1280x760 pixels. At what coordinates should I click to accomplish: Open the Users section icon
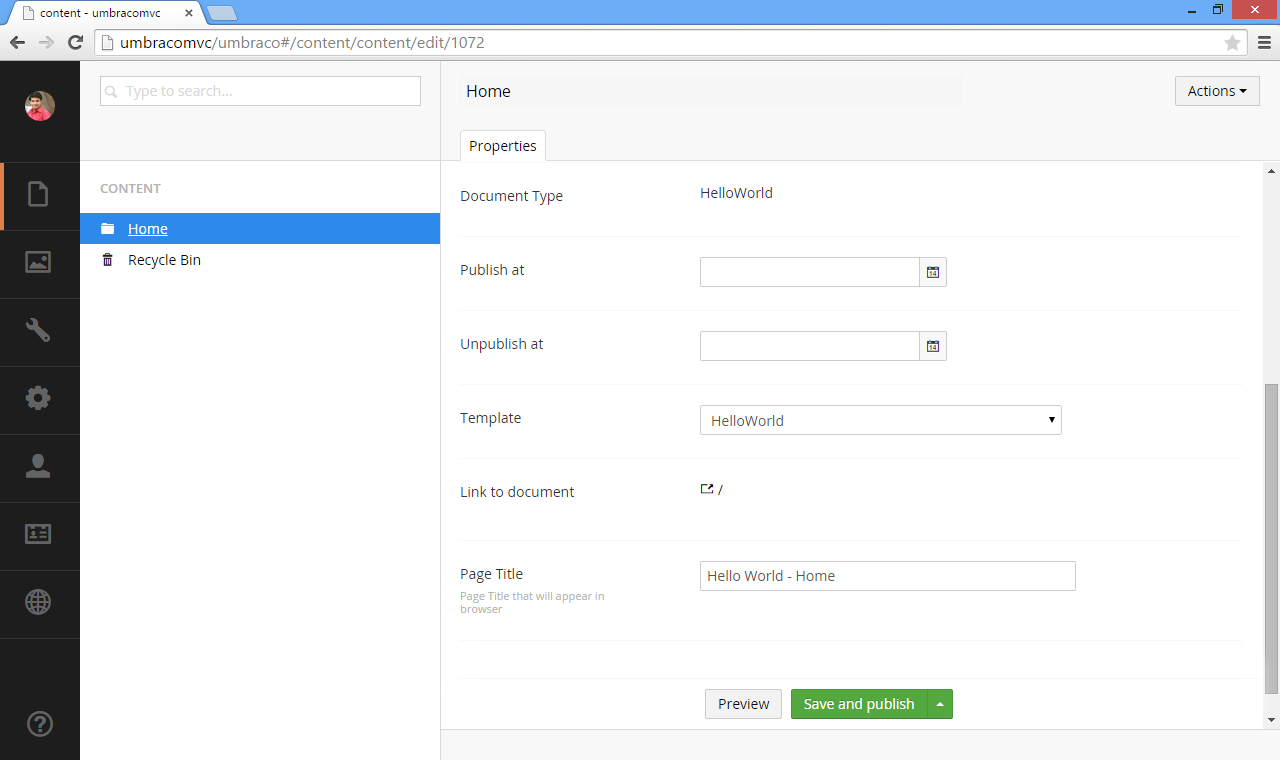[x=38, y=466]
